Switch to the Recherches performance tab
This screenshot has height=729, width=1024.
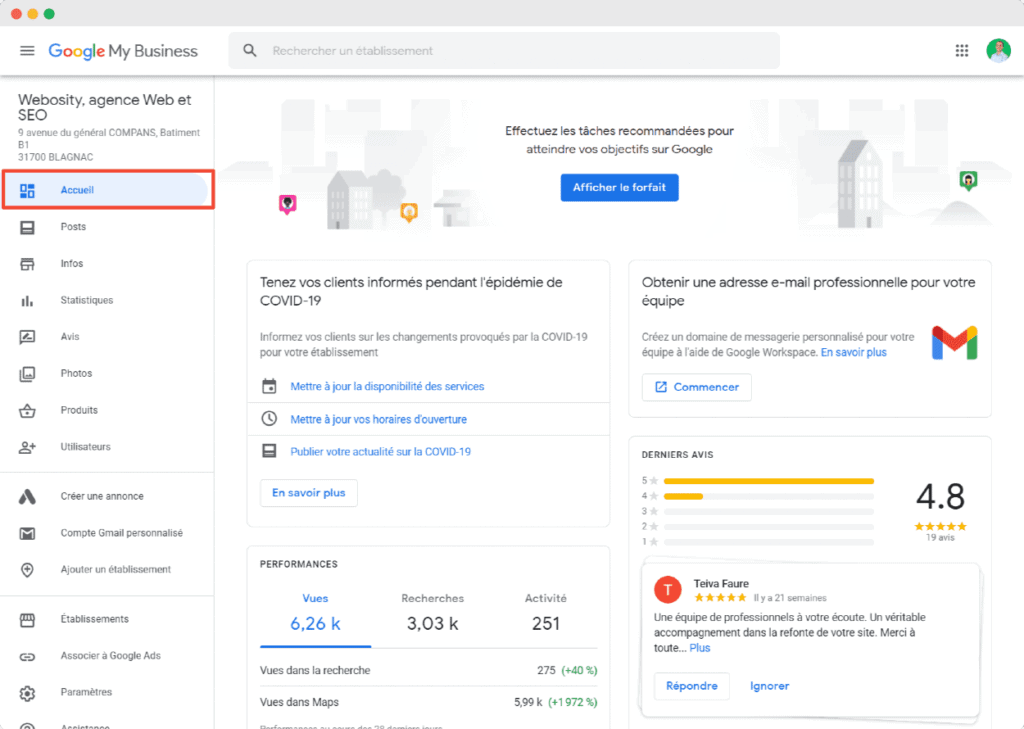[432, 612]
